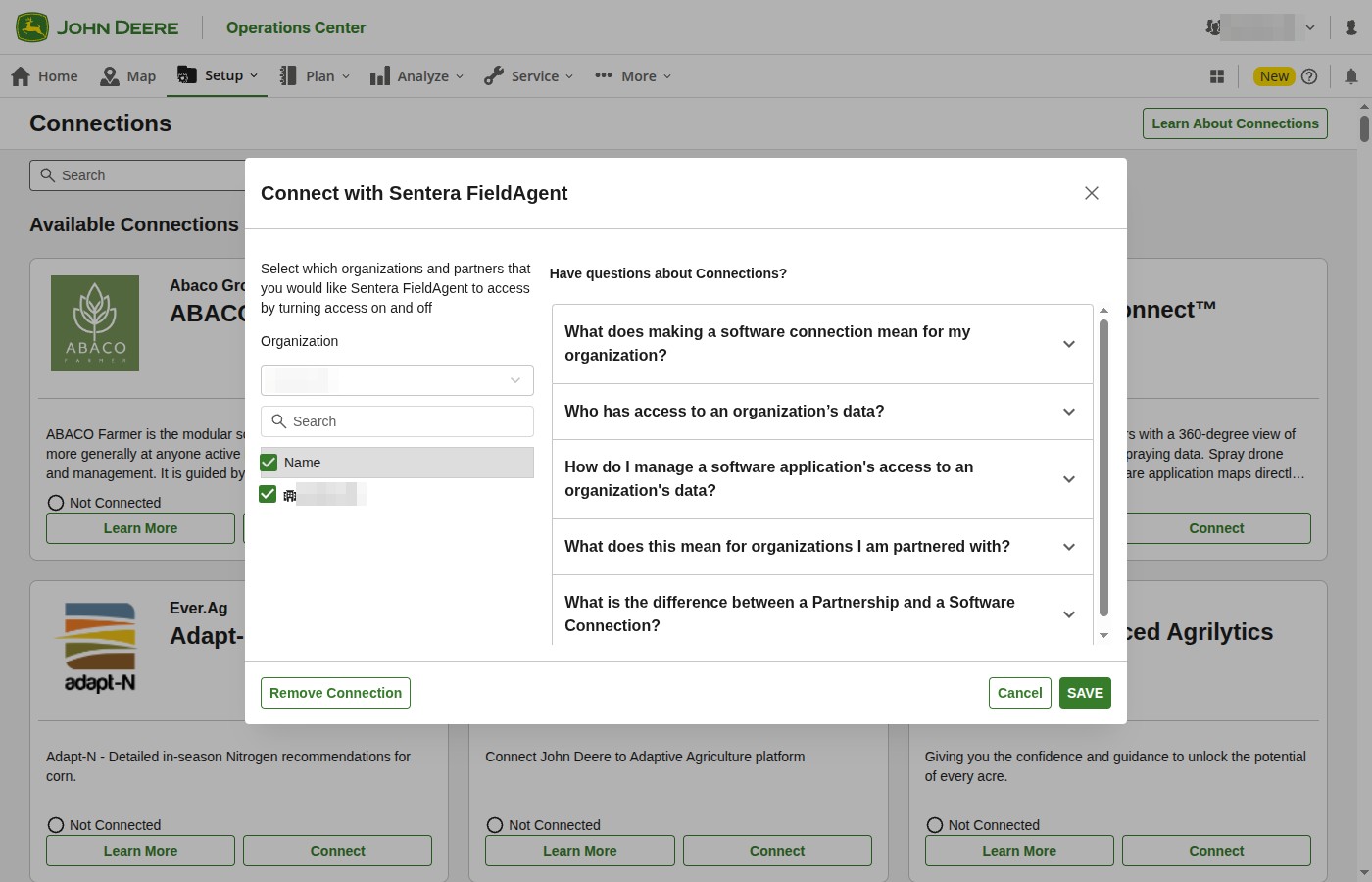Screen dimensions: 1372x882
Task: Click the New badge in the header
Action: [x=1274, y=76]
